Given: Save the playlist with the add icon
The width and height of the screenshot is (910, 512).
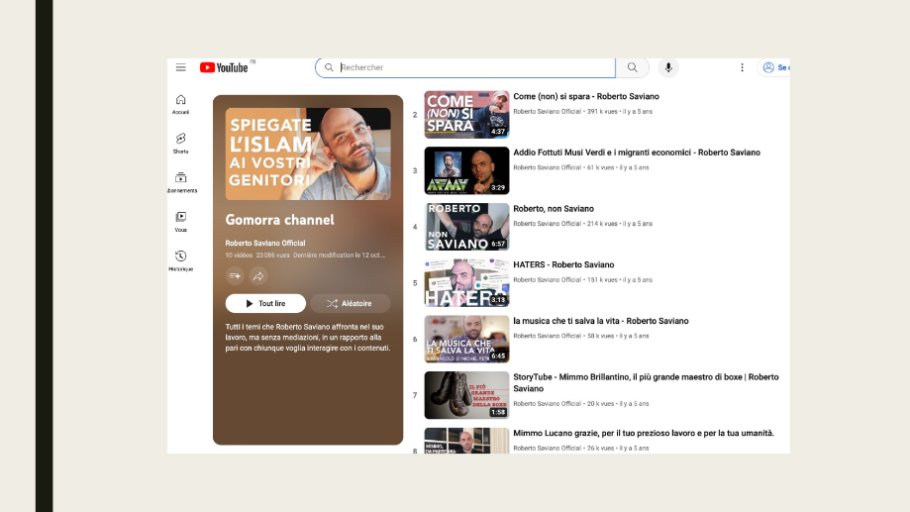Looking at the screenshot, I should [x=234, y=276].
